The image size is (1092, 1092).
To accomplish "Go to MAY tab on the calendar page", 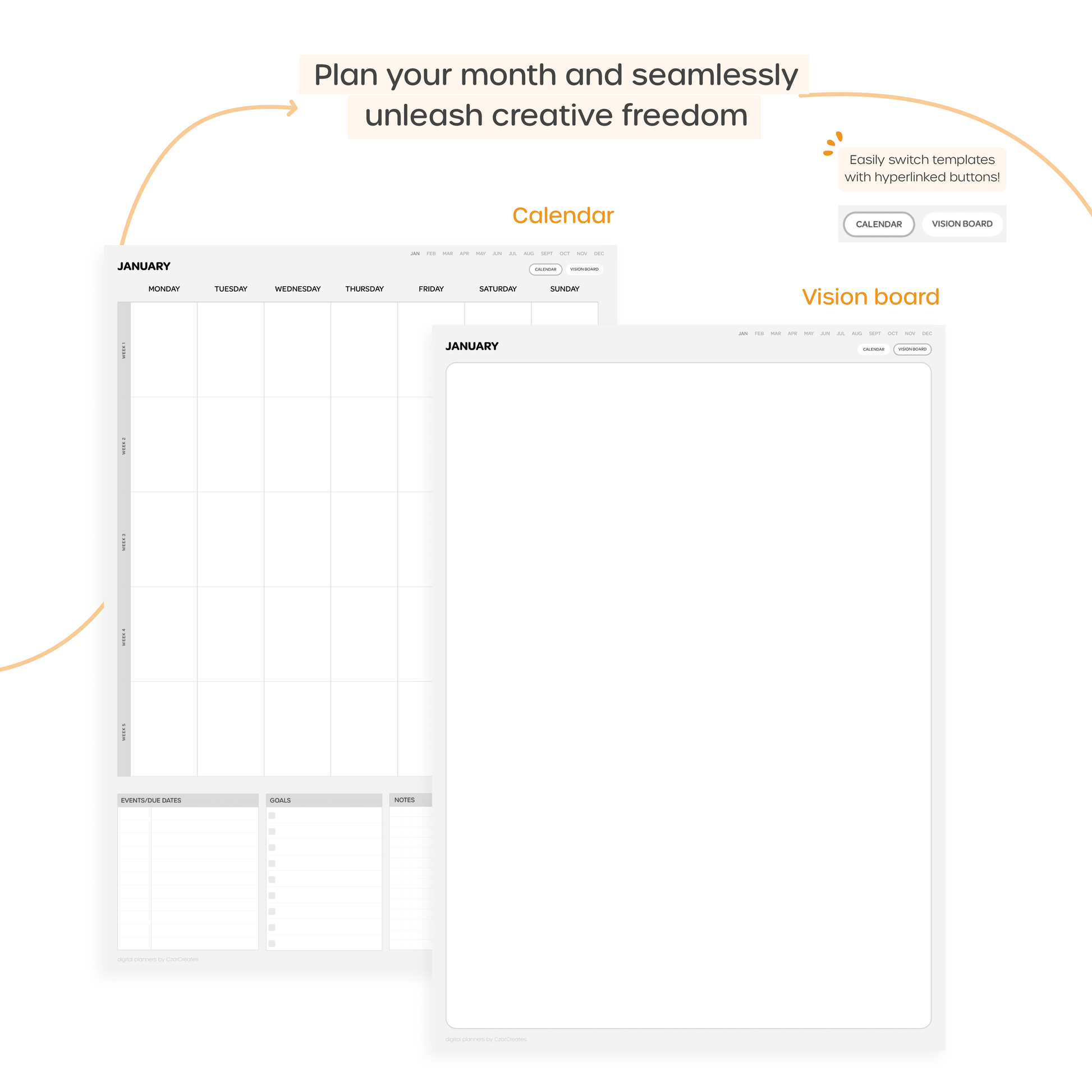I will point(481,254).
